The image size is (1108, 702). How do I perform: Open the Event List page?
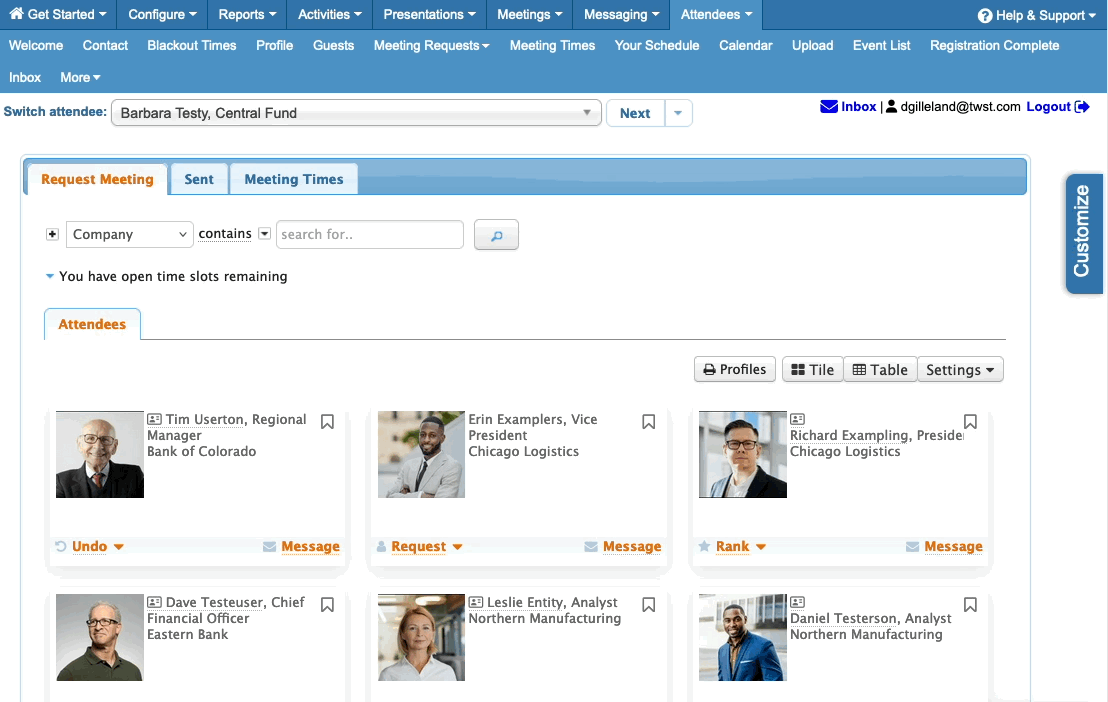[x=881, y=45]
